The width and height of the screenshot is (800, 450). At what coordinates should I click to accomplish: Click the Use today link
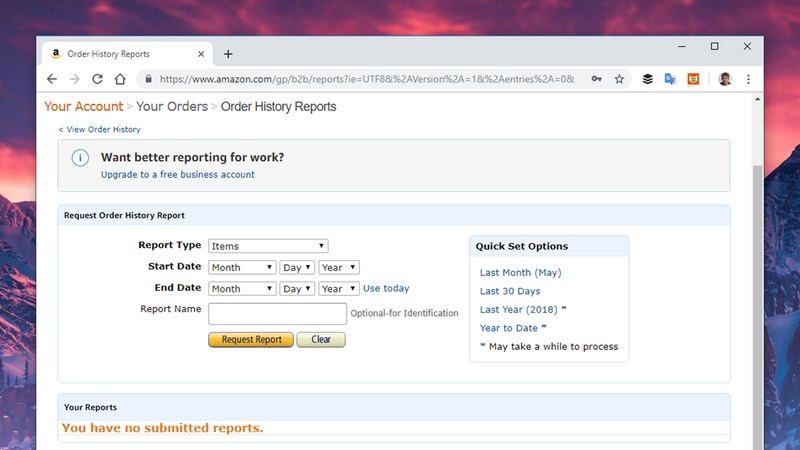(386, 288)
